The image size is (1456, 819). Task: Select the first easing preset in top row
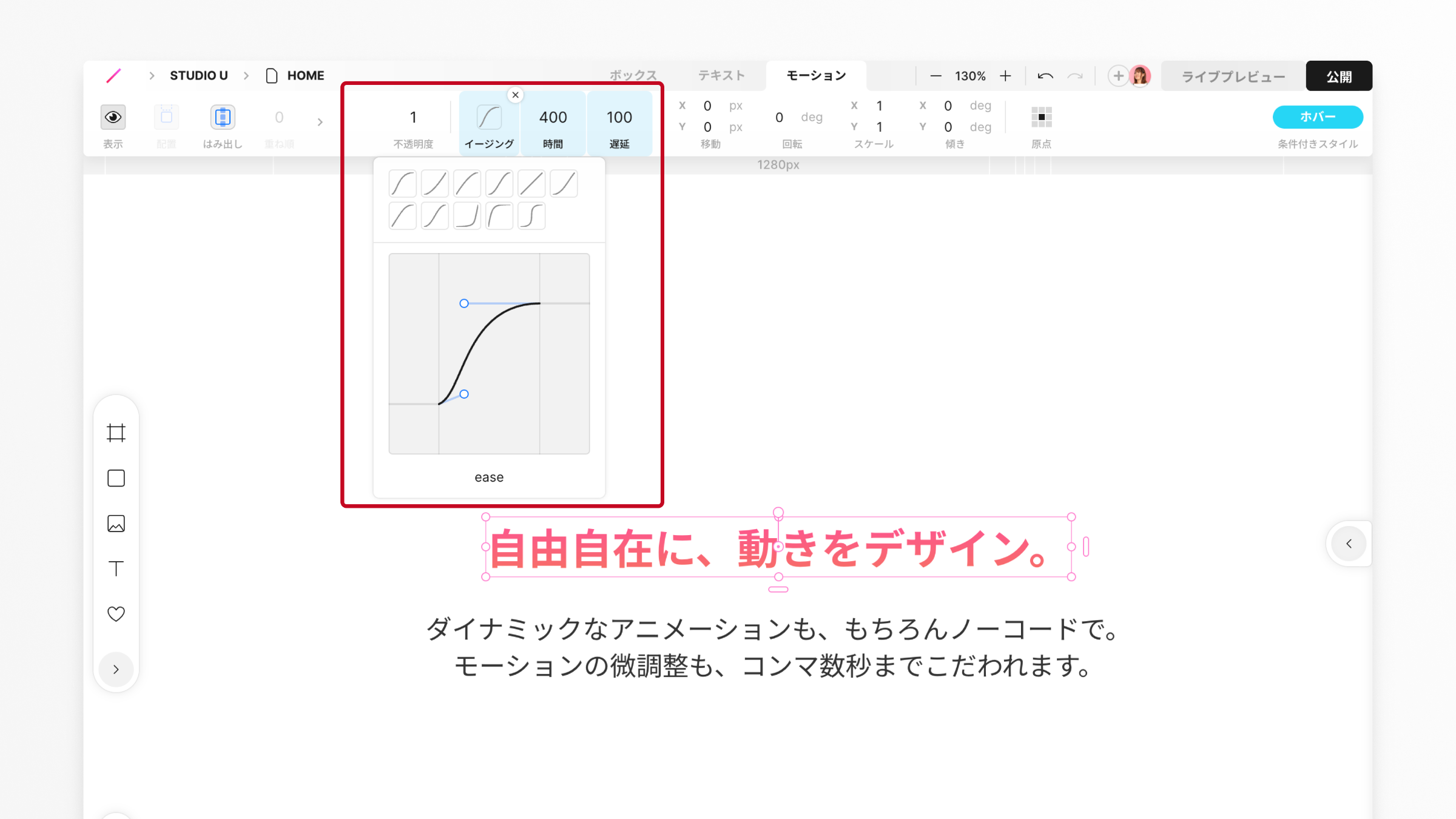click(403, 184)
